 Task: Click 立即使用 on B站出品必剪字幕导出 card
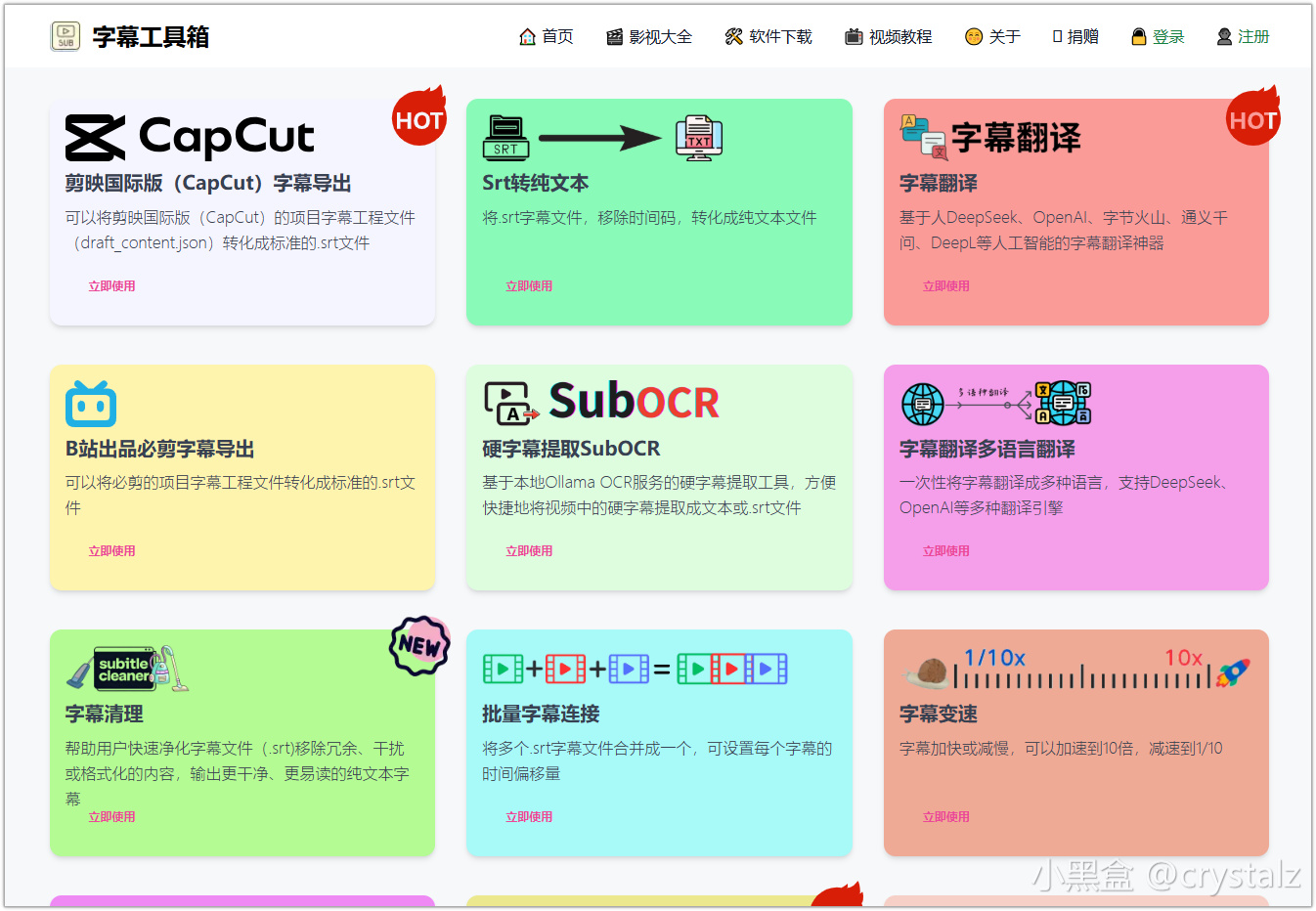point(111,551)
